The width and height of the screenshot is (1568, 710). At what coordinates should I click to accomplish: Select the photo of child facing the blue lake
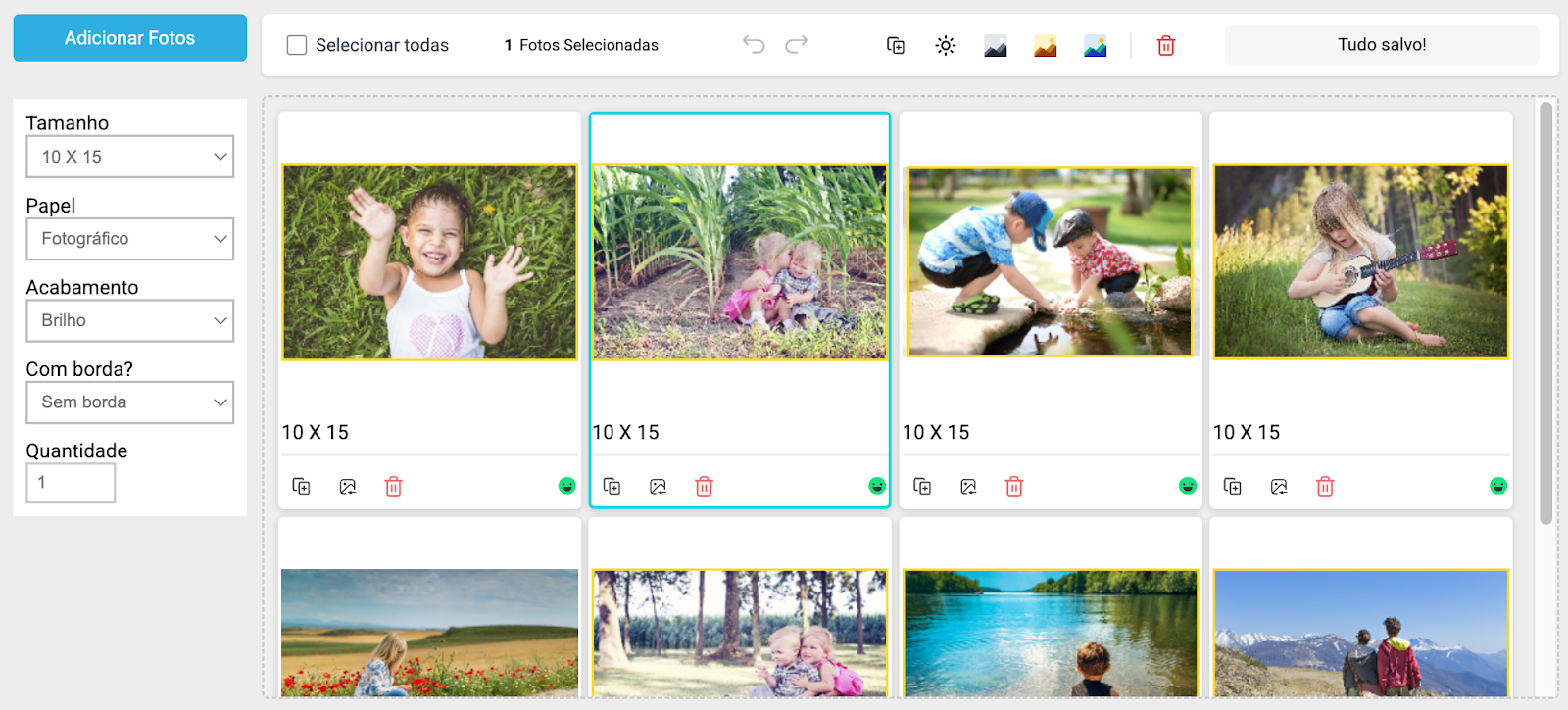[x=1051, y=633]
